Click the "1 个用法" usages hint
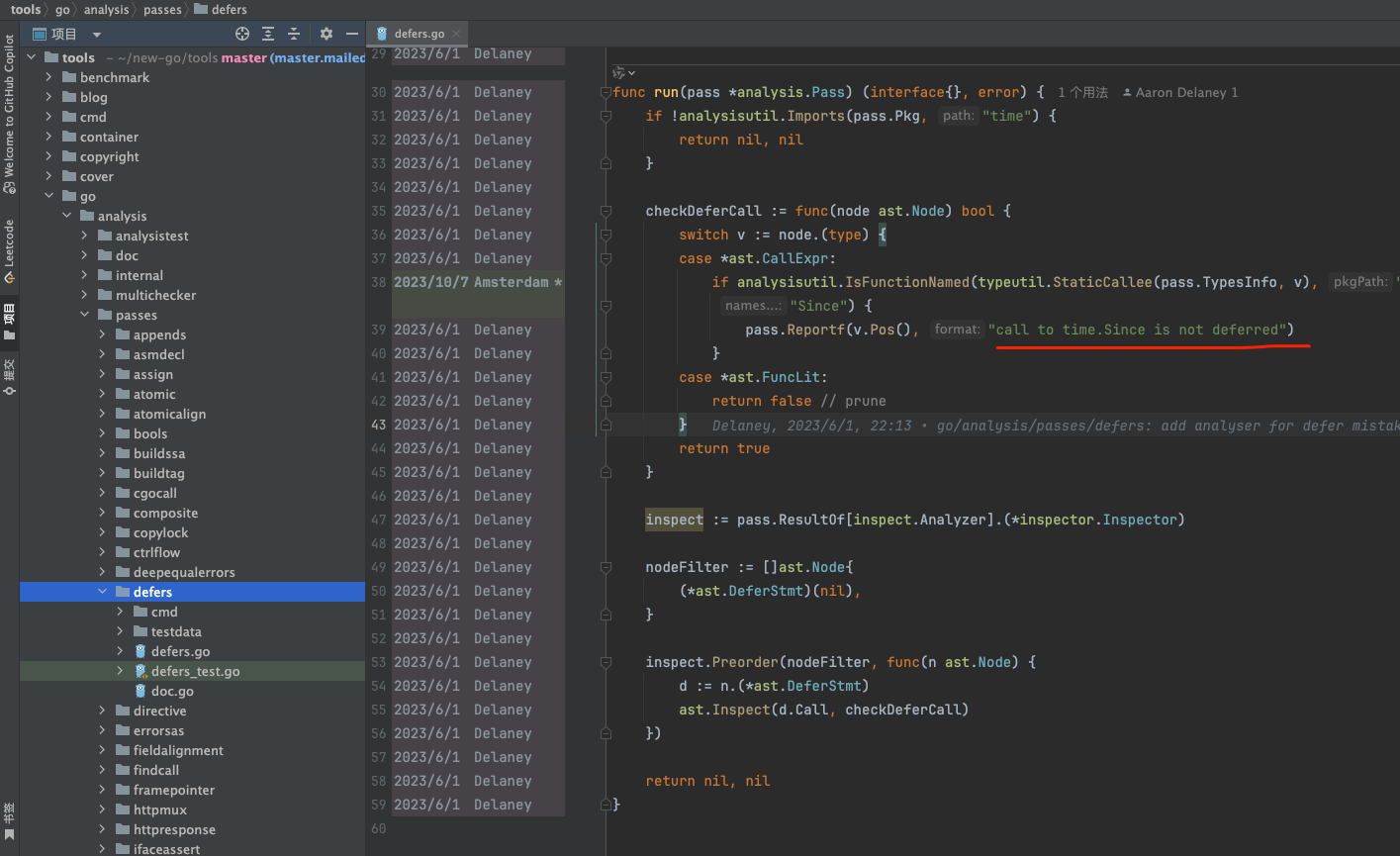 (1082, 92)
